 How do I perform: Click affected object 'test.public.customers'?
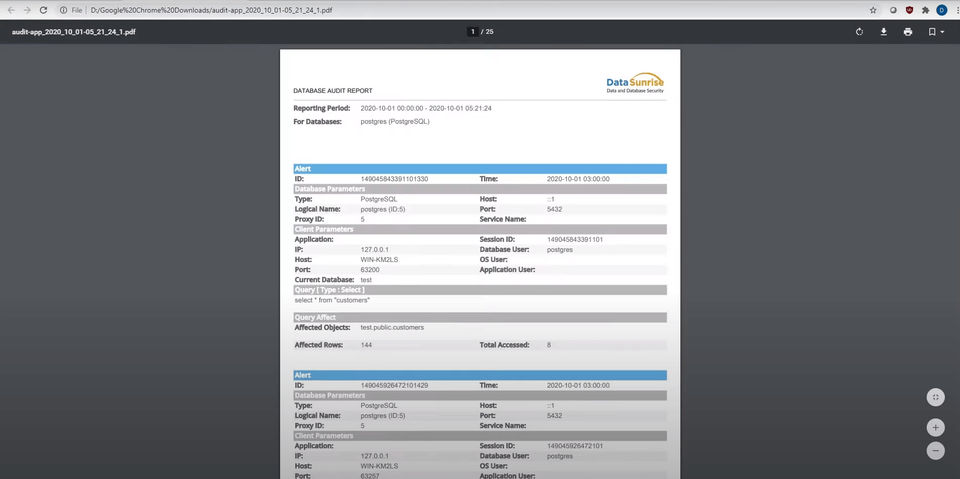point(392,328)
